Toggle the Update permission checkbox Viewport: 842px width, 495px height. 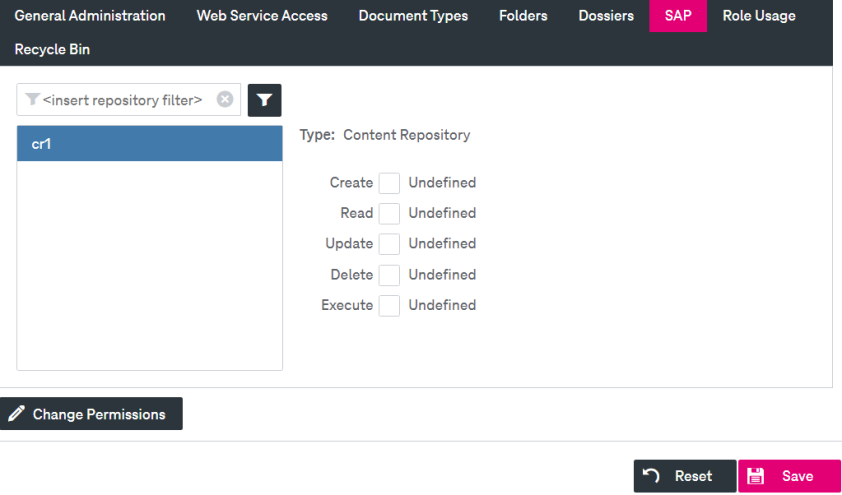coord(389,244)
